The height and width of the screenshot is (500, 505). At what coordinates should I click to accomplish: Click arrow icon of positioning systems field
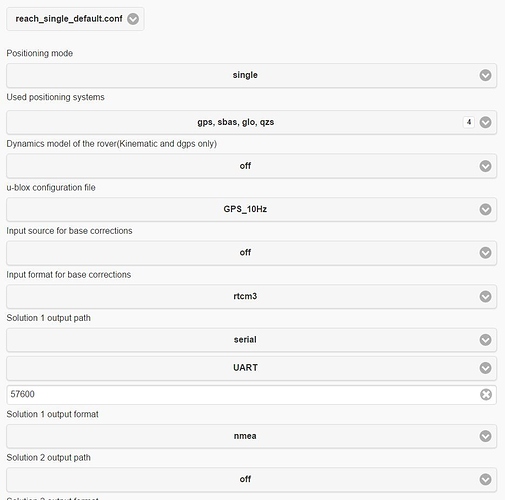click(485, 122)
